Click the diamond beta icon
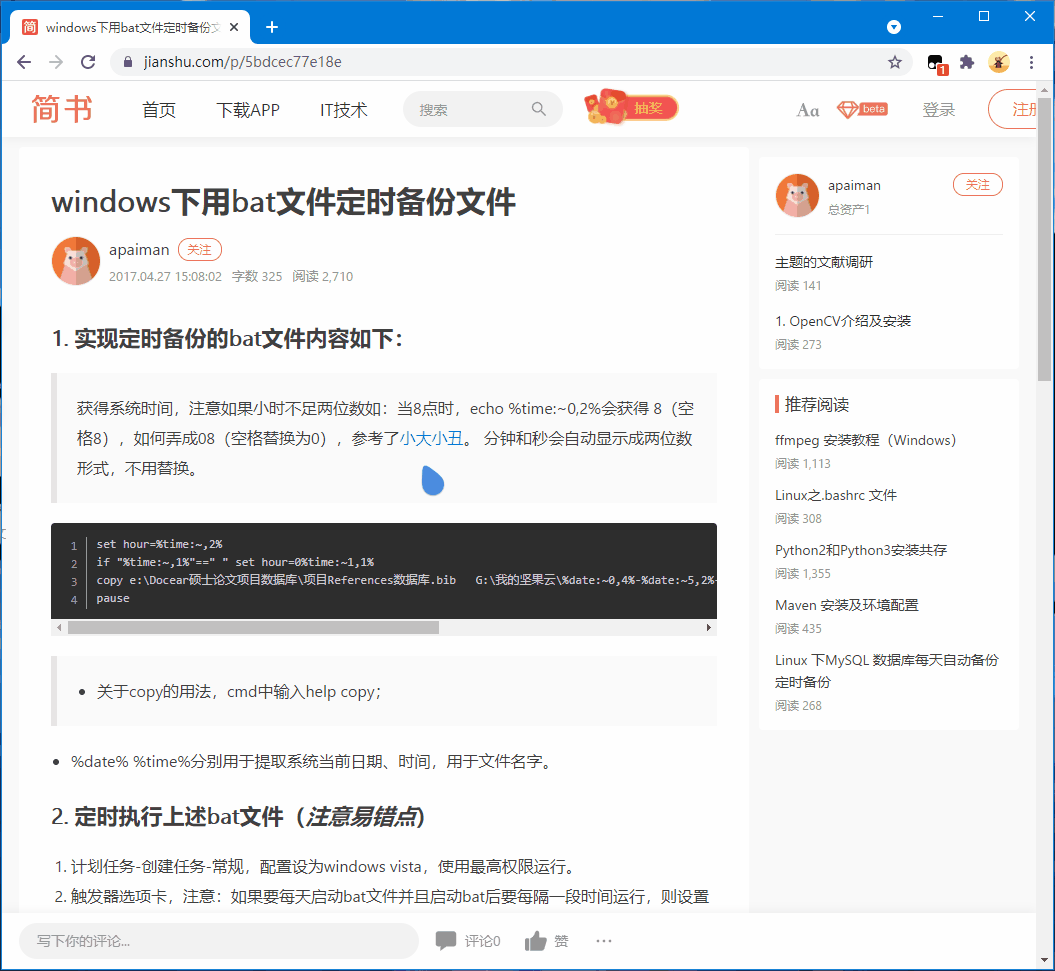This screenshot has width=1055, height=971. (x=862, y=109)
